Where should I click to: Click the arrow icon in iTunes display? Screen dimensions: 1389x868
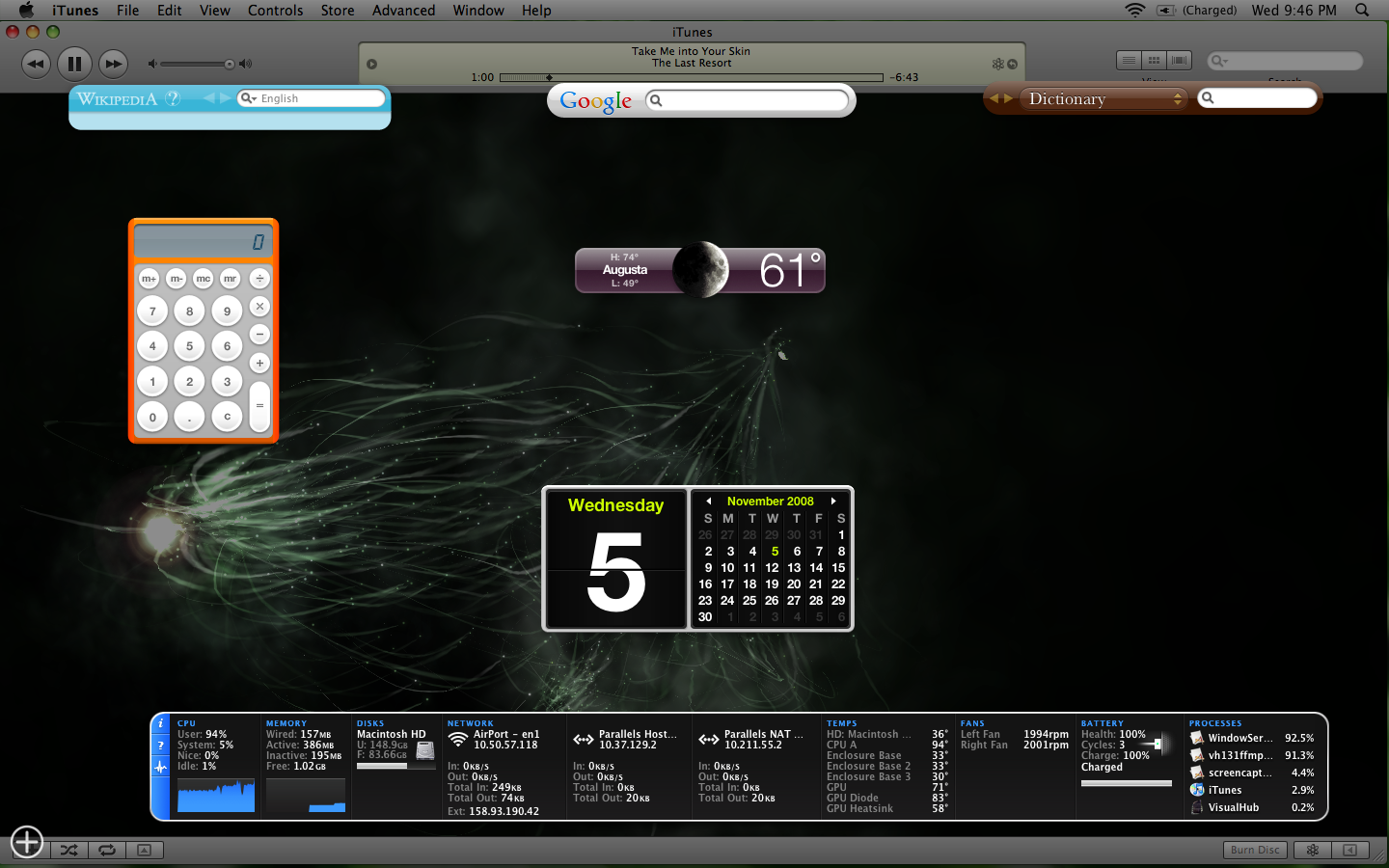click(1013, 65)
